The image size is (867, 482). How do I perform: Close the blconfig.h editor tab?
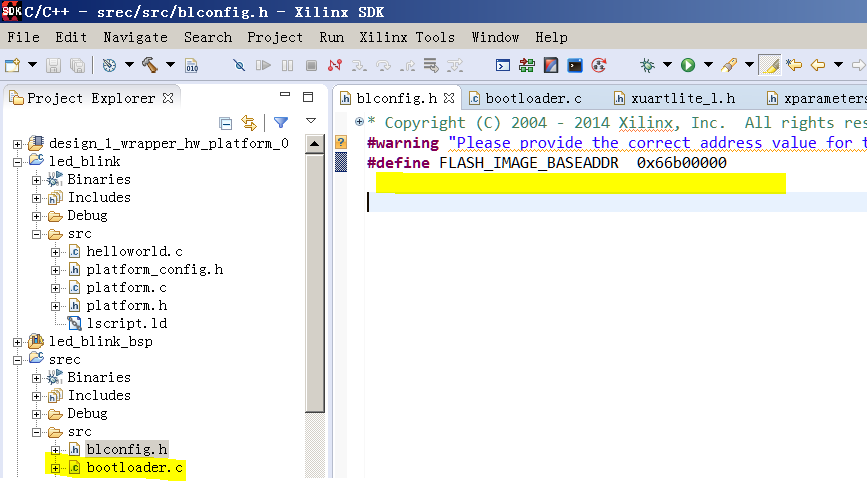click(449, 98)
